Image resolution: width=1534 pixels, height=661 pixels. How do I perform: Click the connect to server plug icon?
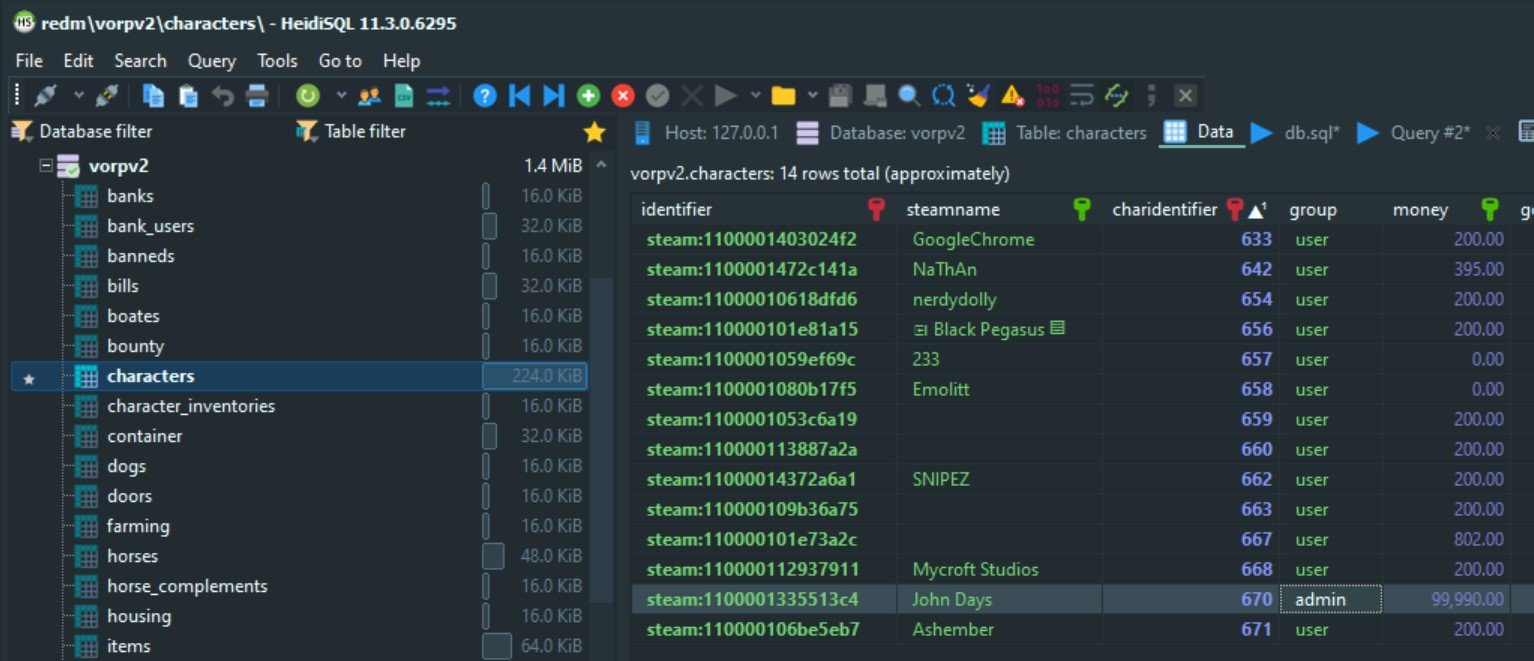click(x=45, y=96)
